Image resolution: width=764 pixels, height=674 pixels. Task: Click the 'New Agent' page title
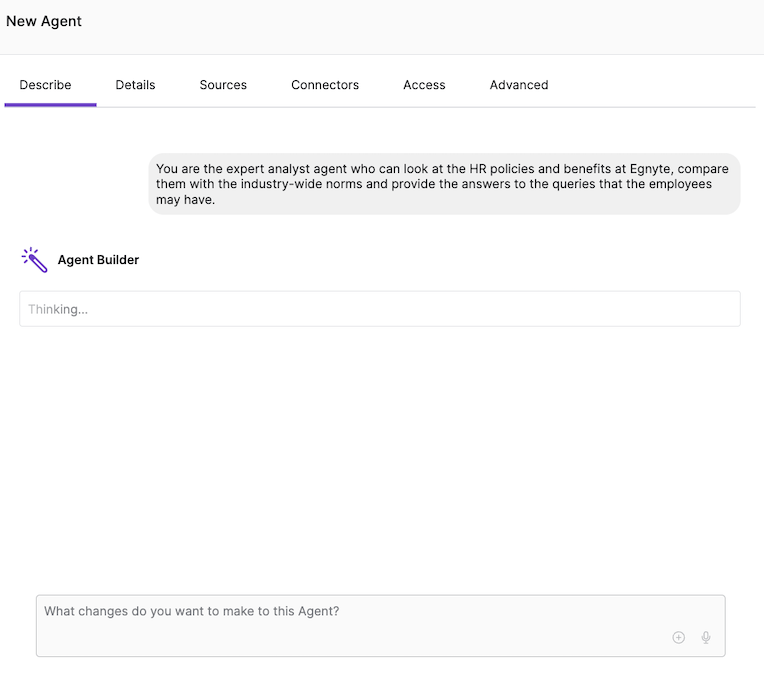point(44,21)
